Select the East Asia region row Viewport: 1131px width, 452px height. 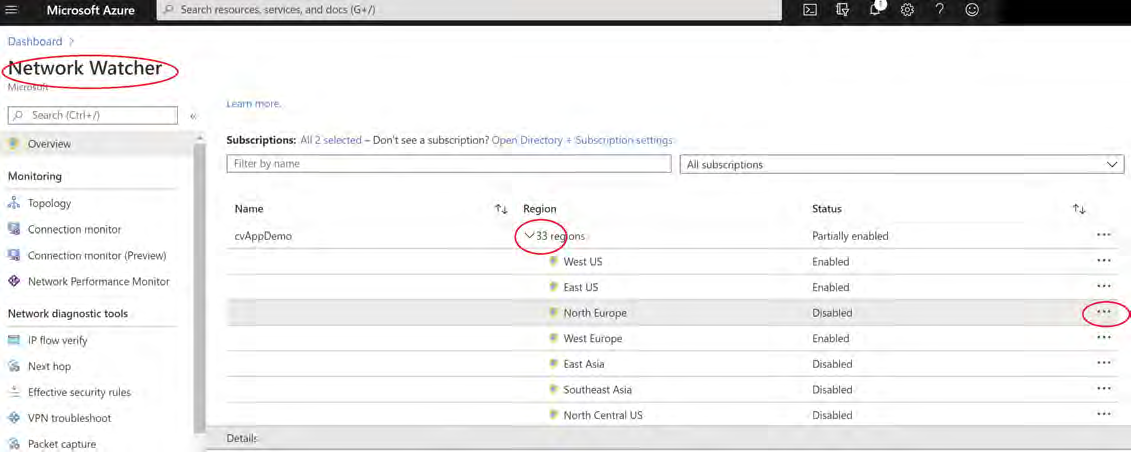coord(673,364)
